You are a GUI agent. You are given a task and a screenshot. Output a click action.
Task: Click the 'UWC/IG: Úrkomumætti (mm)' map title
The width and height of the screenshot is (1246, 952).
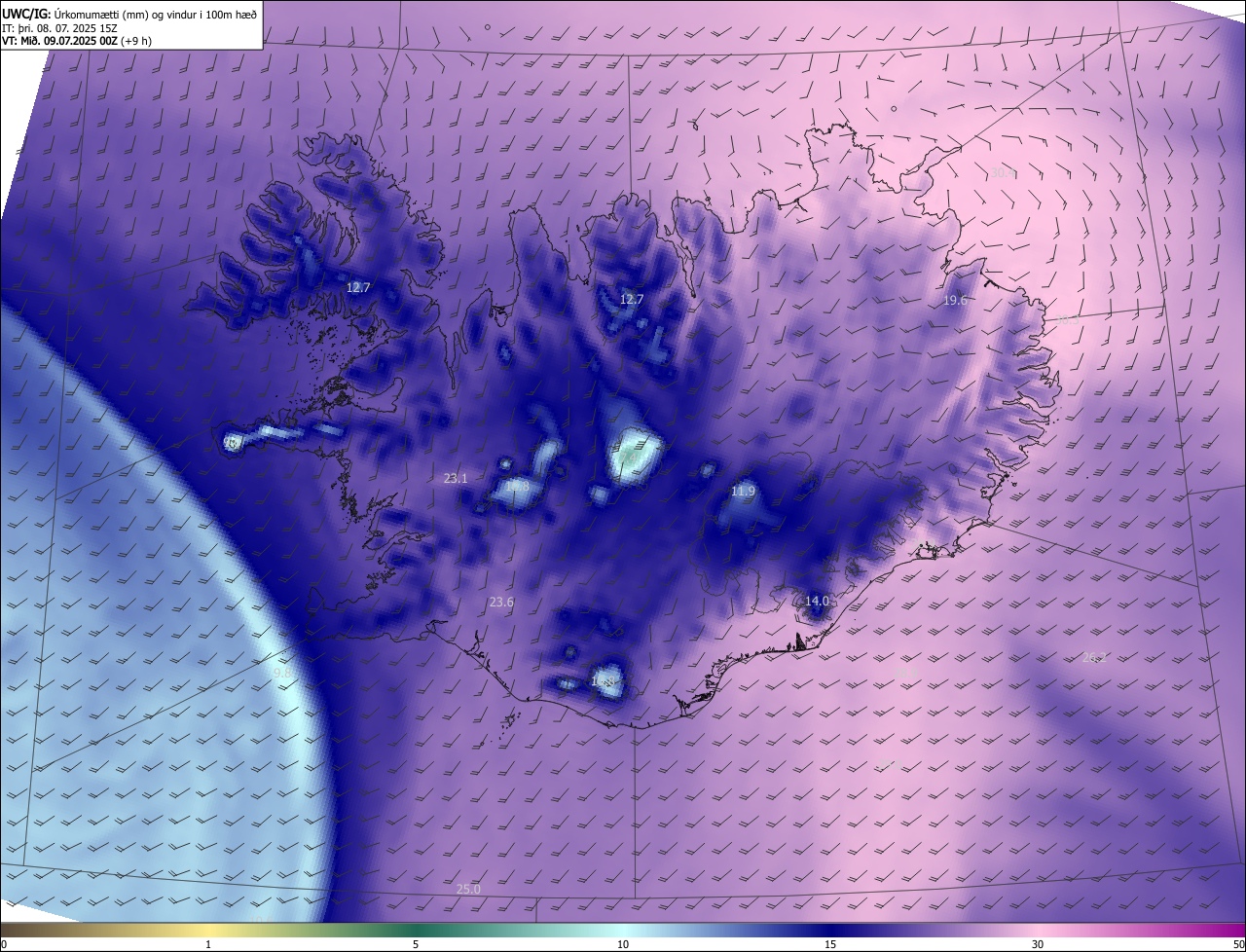pyautogui.click(x=129, y=13)
